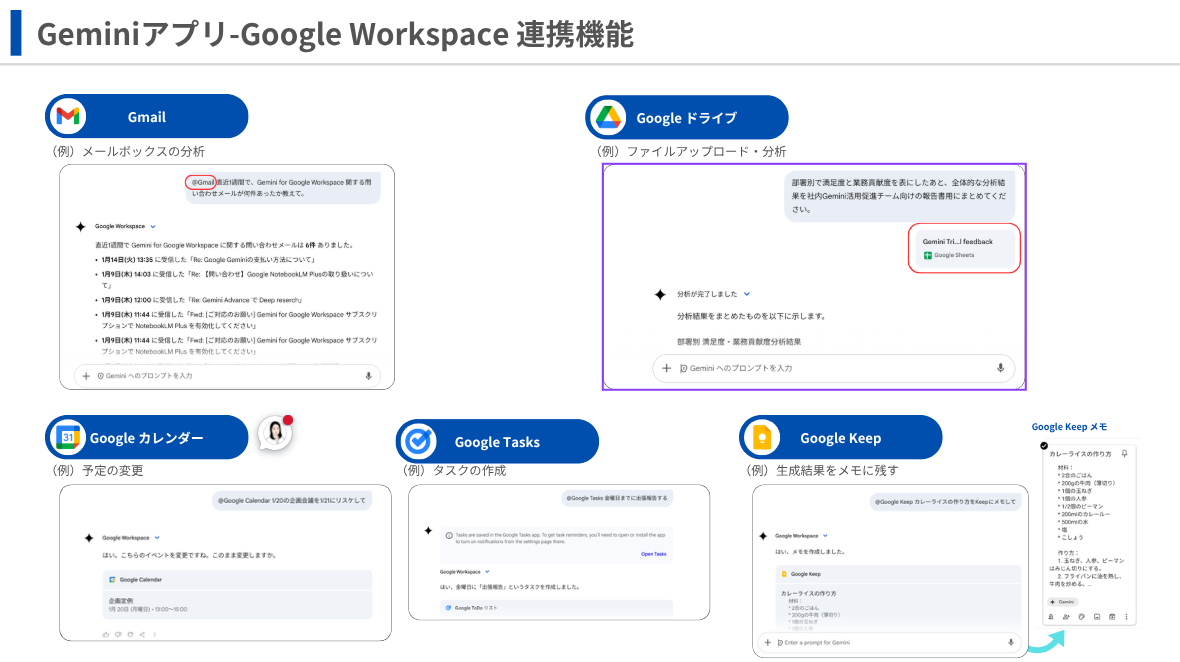This screenshot has width=1180, height=662.
Task: Click the plus icon in Keep example prompt bar
Action: (x=768, y=642)
